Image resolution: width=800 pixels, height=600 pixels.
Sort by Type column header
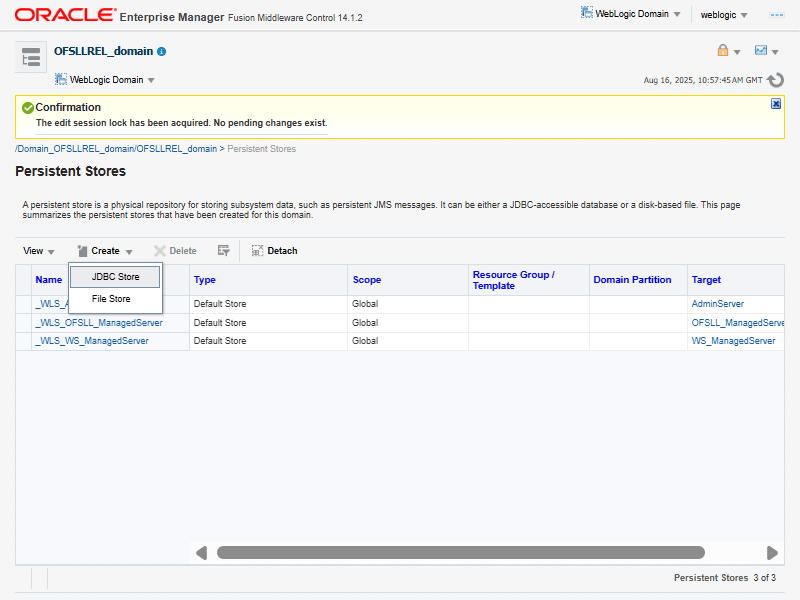205,280
